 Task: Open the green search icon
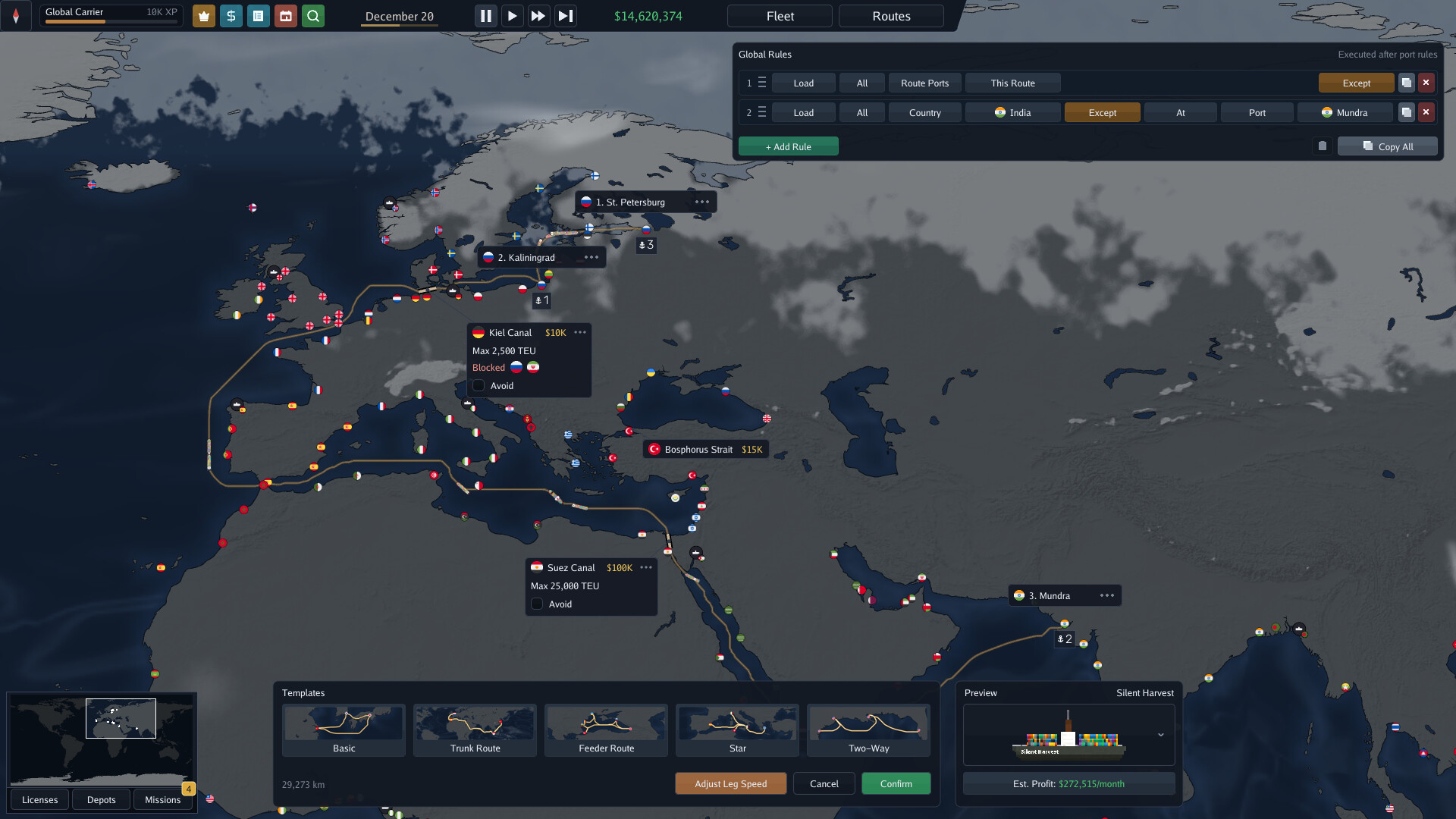coord(312,16)
